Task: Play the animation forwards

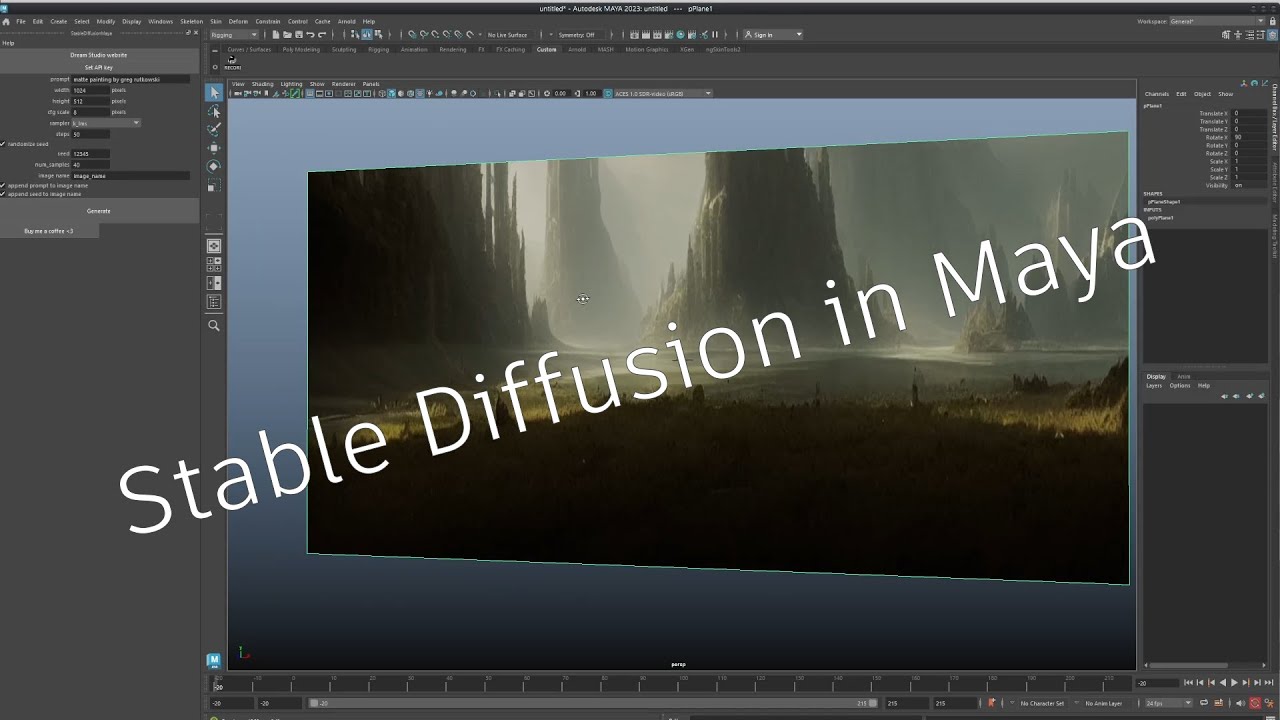Action: (x=1234, y=683)
